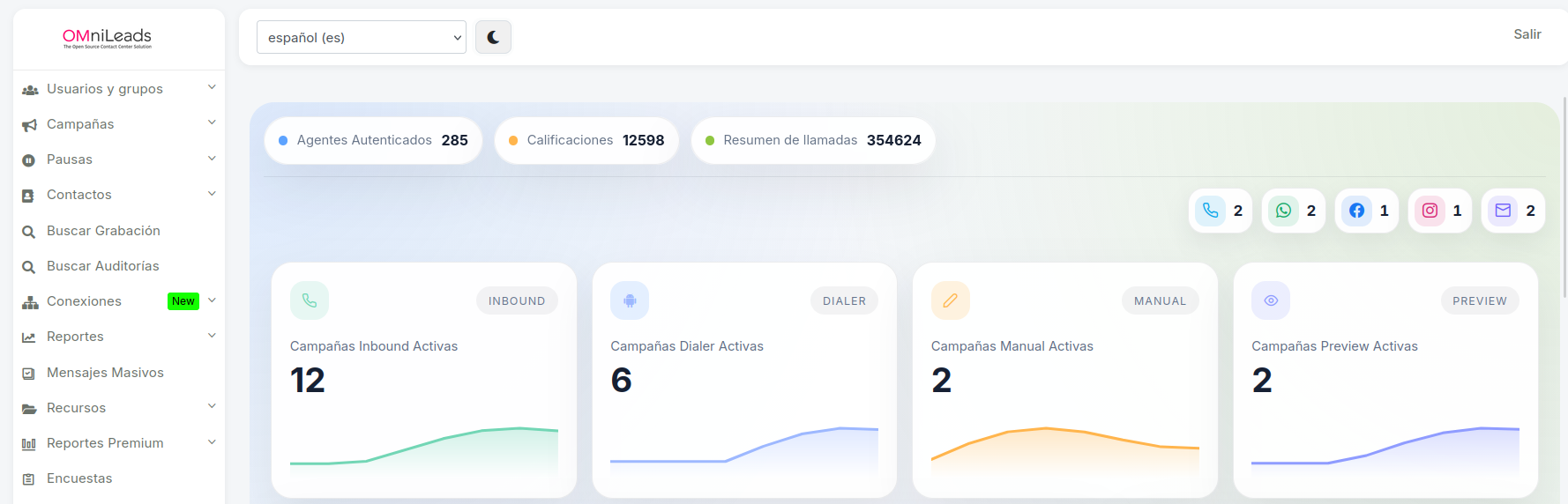This screenshot has width=1568, height=504.
Task: Click the Calificaciones 12598 pill
Action: 586,140
